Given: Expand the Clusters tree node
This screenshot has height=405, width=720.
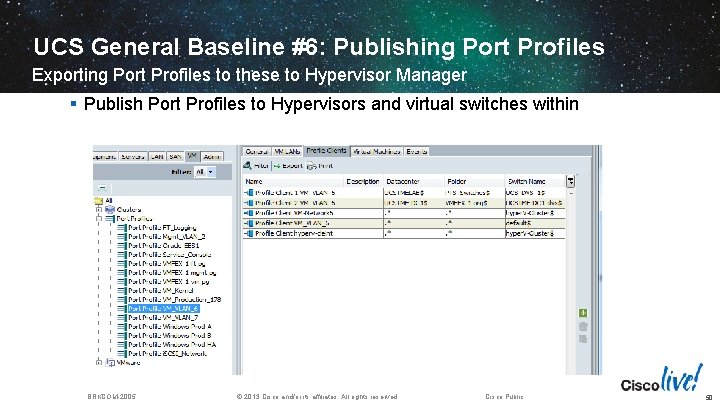Looking at the screenshot, I should pyautogui.click(x=99, y=209).
